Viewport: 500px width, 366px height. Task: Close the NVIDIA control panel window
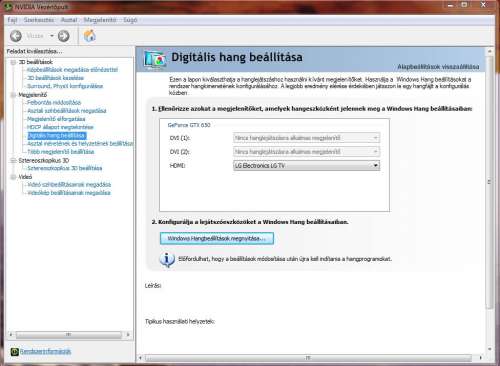(x=483, y=5)
